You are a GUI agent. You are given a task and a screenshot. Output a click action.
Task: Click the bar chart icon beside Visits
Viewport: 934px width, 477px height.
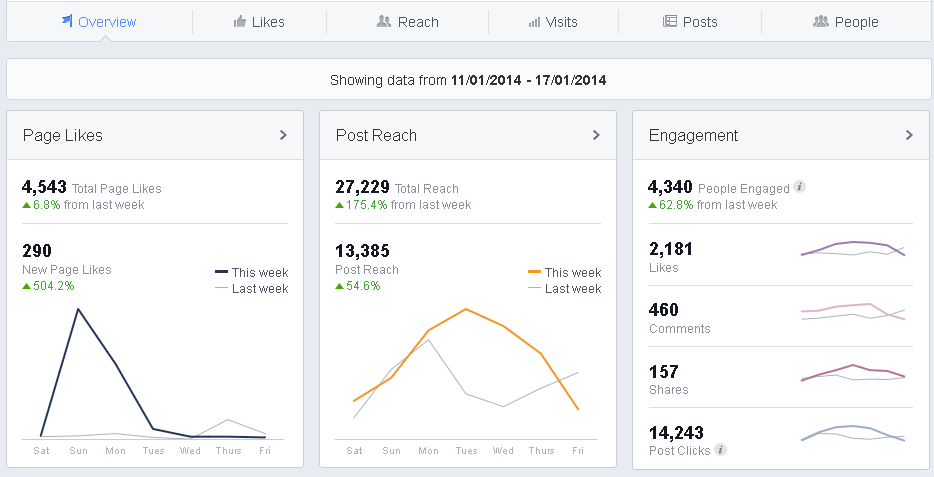534,22
